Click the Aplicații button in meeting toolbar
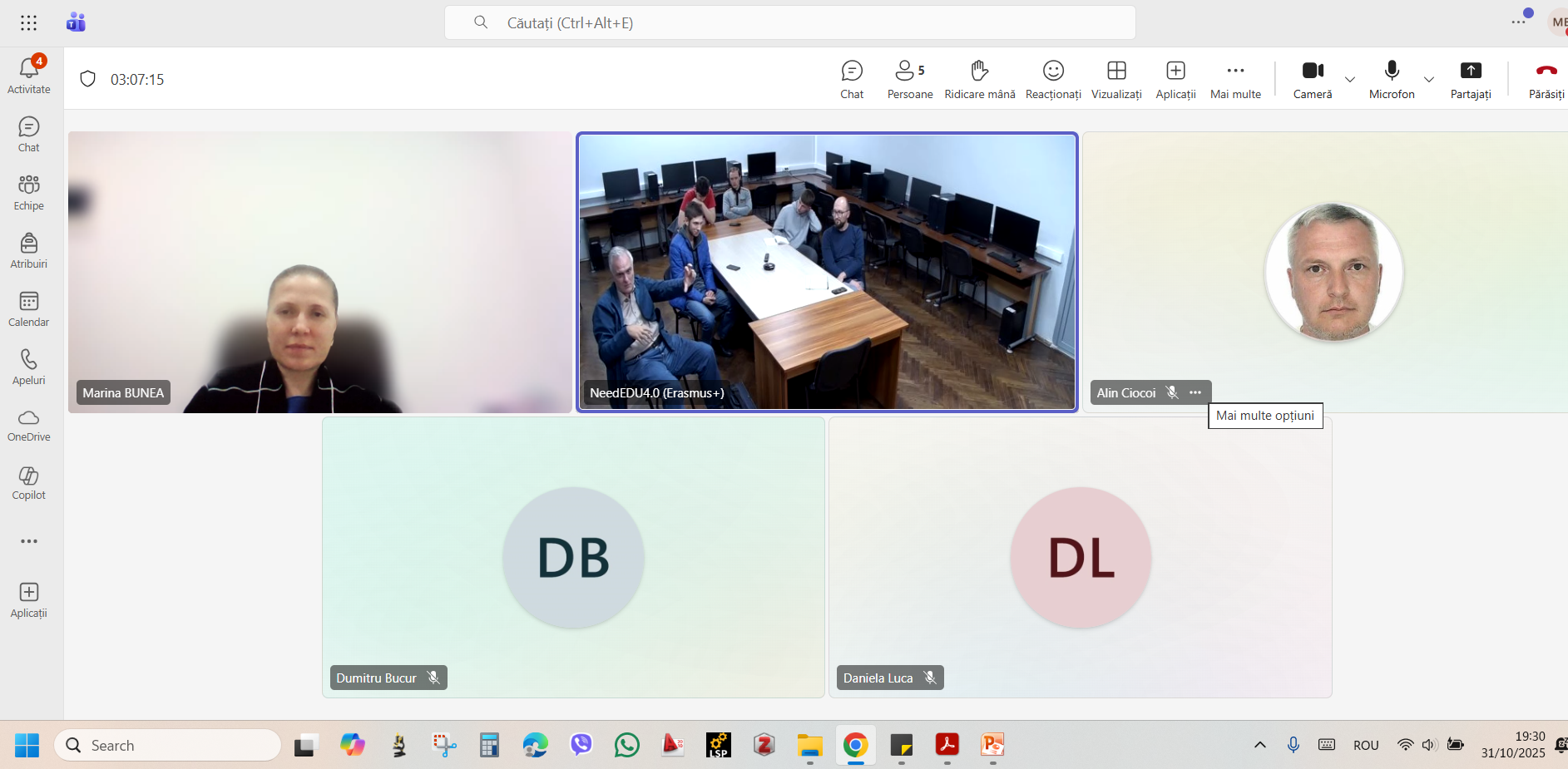 1175,79
